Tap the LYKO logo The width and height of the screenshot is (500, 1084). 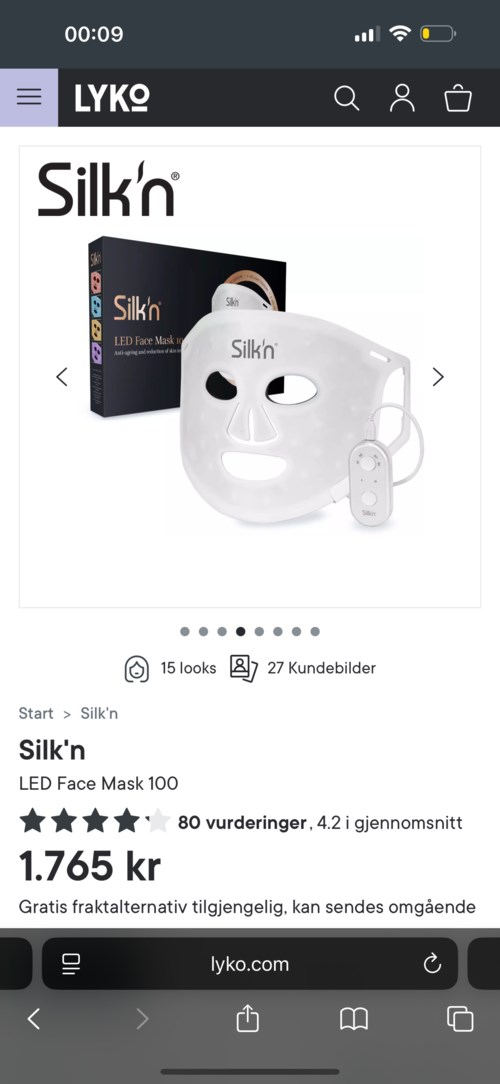[x=112, y=98]
